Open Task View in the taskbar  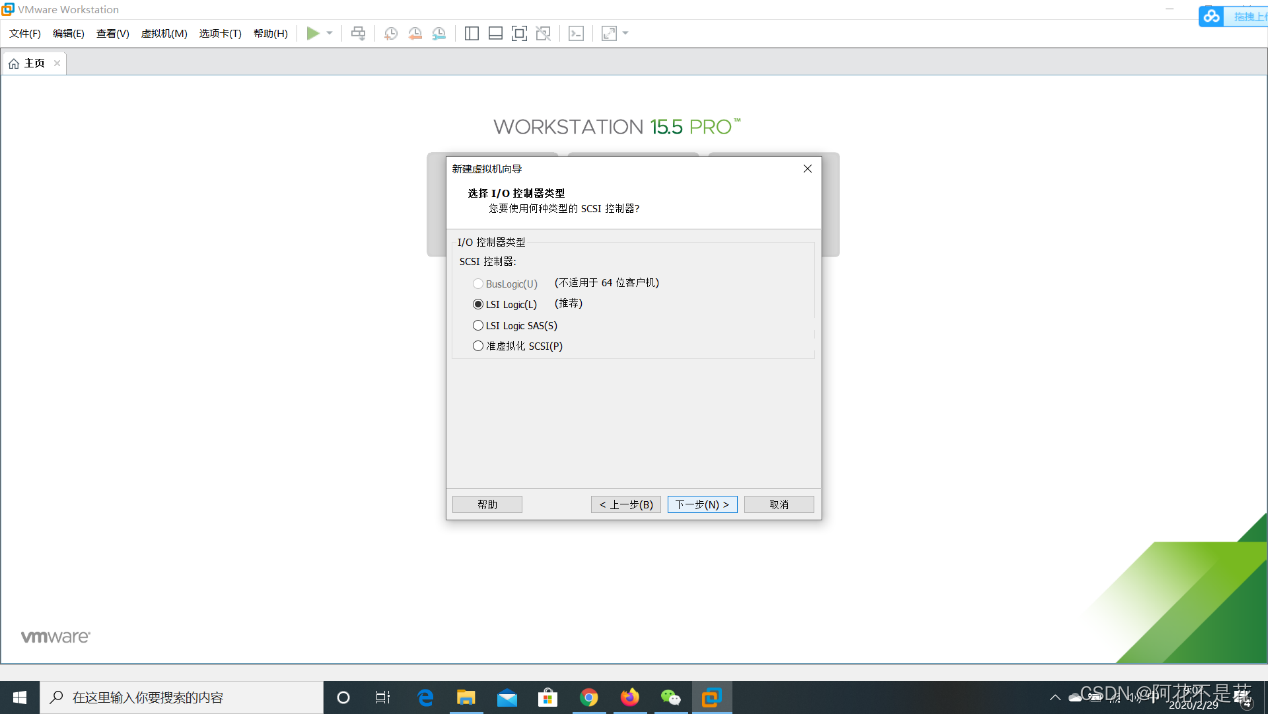click(383, 697)
